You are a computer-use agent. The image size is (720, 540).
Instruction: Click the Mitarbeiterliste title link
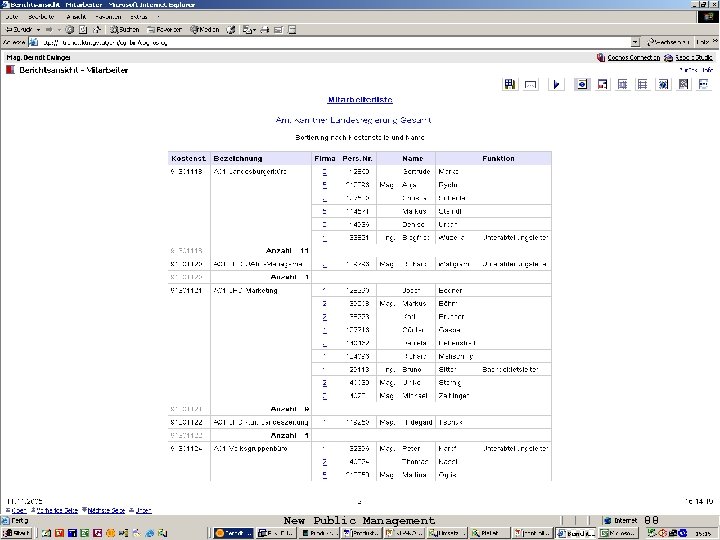(360, 100)
